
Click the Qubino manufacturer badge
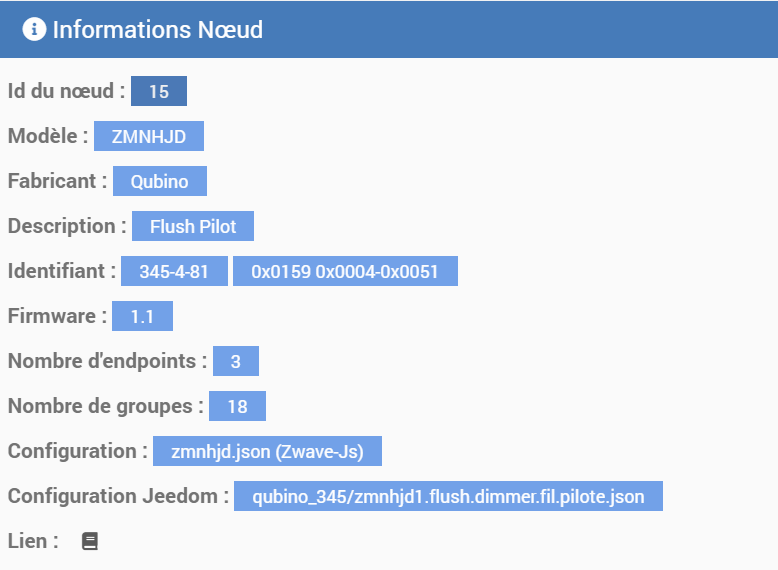coord(160,181)
